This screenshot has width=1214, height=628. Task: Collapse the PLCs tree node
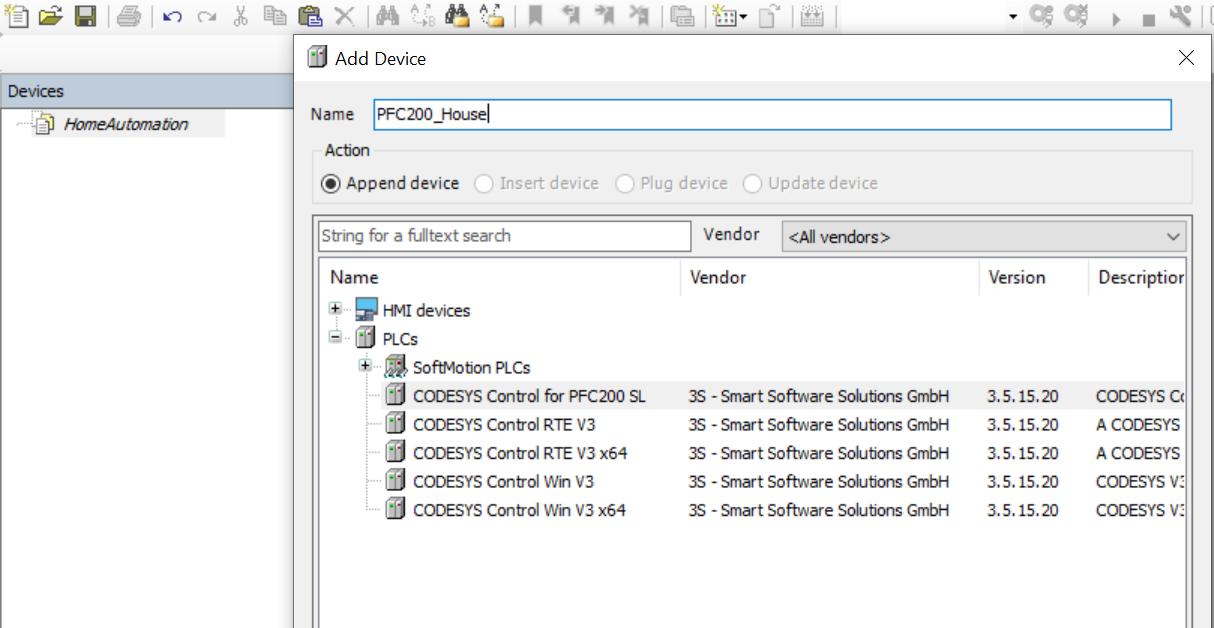click(336, 338)
